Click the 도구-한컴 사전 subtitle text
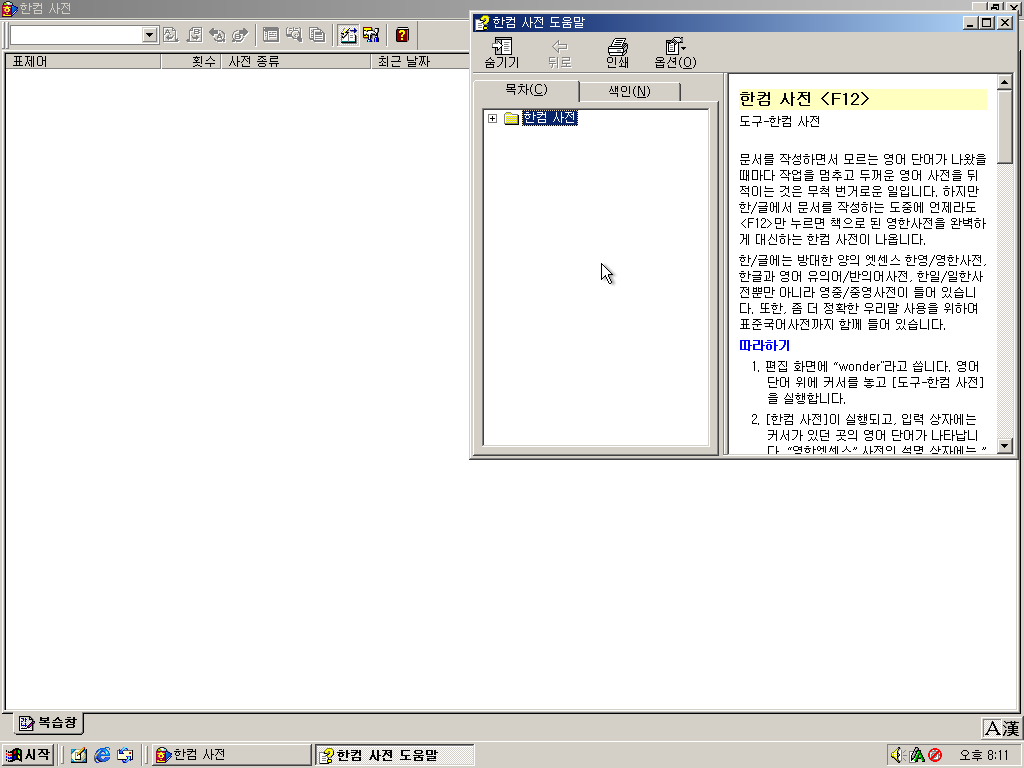 779,121
